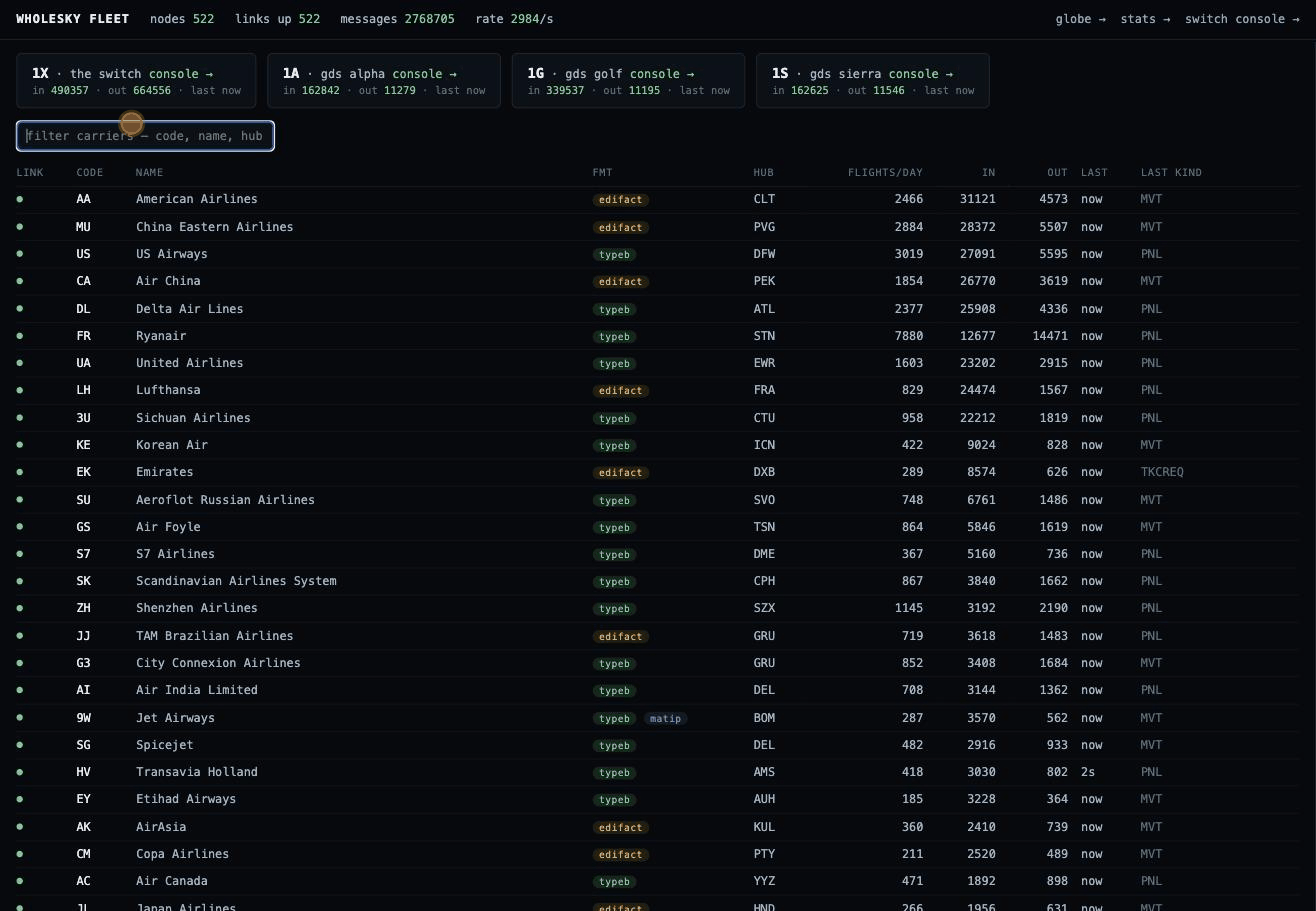Click the NAME column header
This screenshot has height=911, width=1316.
(x=149, y=173)
